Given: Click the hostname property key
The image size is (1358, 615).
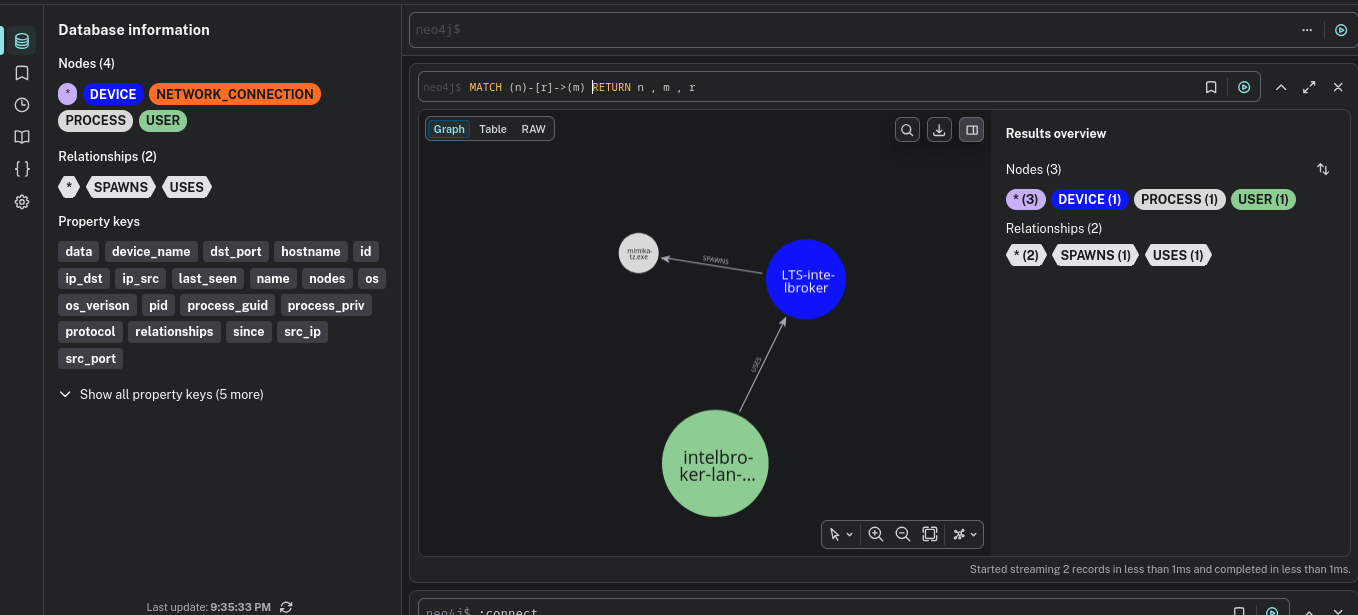Looking at the screenshot, I should click(x=312, y=252).
